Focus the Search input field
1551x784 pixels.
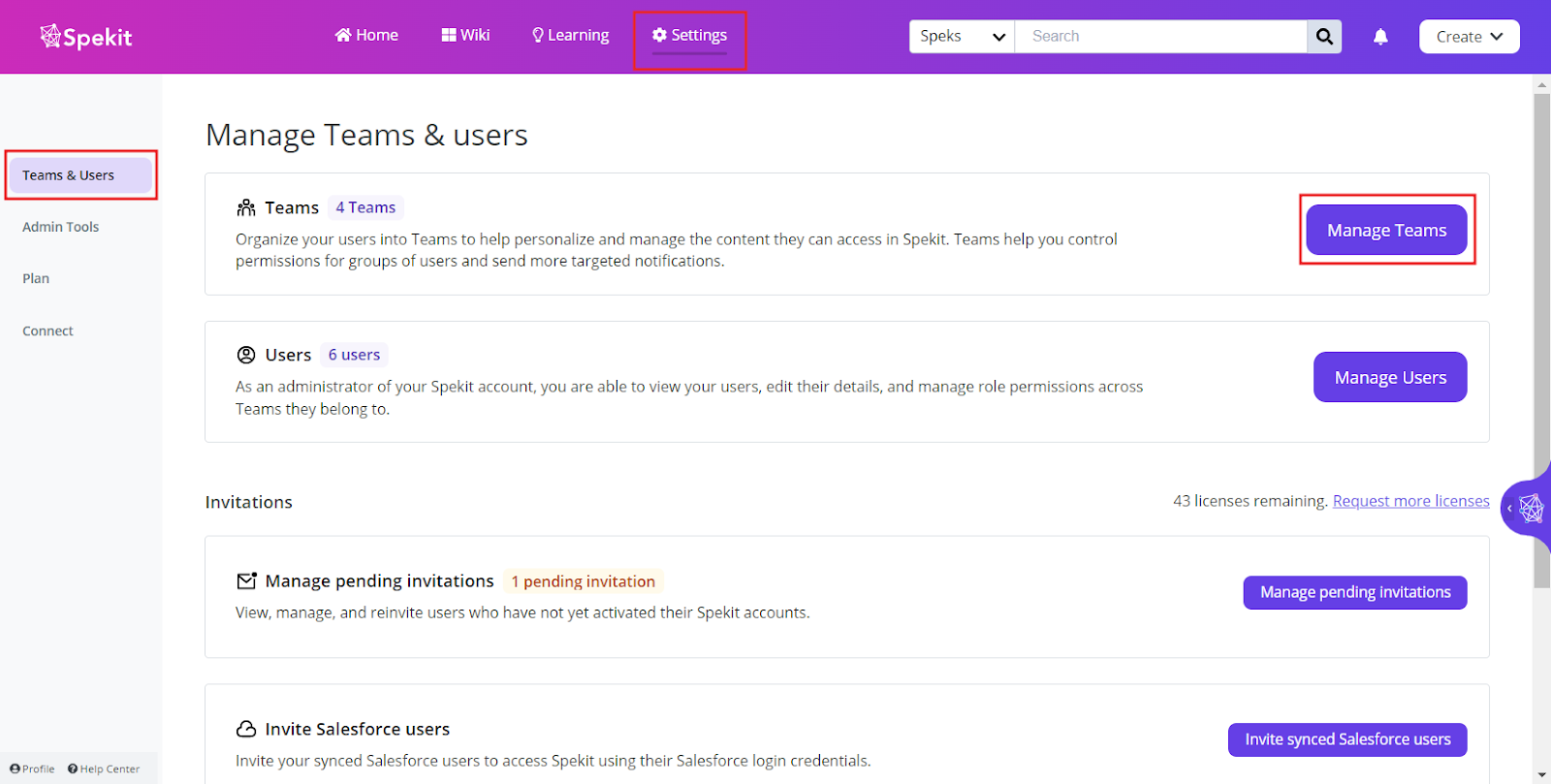pyautogui.click(x=1160, y=36)
